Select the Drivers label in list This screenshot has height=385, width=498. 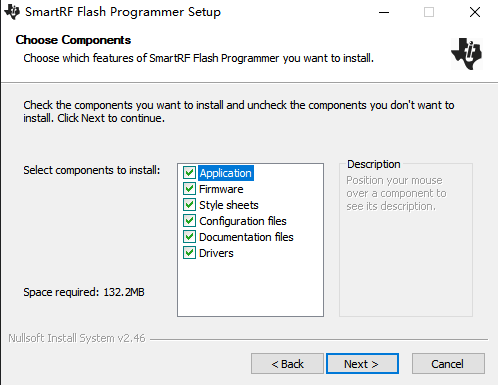216,253
